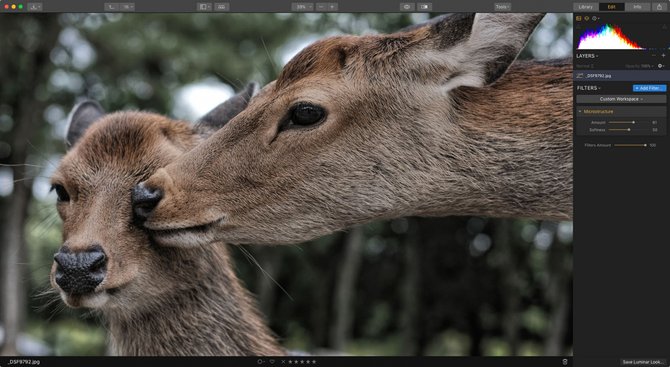Select the _DSF9792.jpg layer
This screenshot has height=367, width=670.
tap(621, 76)
